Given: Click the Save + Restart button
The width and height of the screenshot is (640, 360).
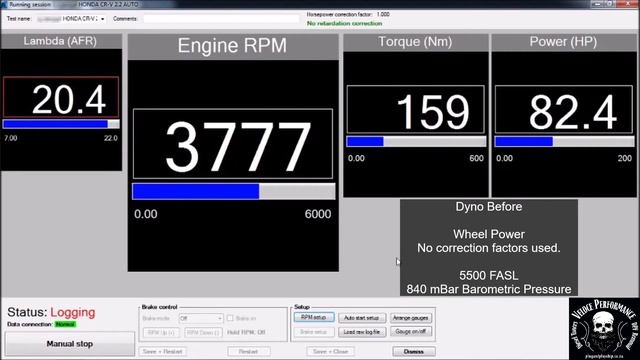Looking at the screenshot, I should coord(162,351).
